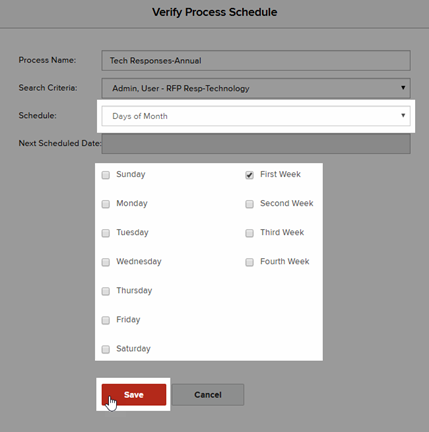The image size is (429, 432).
Task: Check the Sunday checkbox
Action: (106, 175)
